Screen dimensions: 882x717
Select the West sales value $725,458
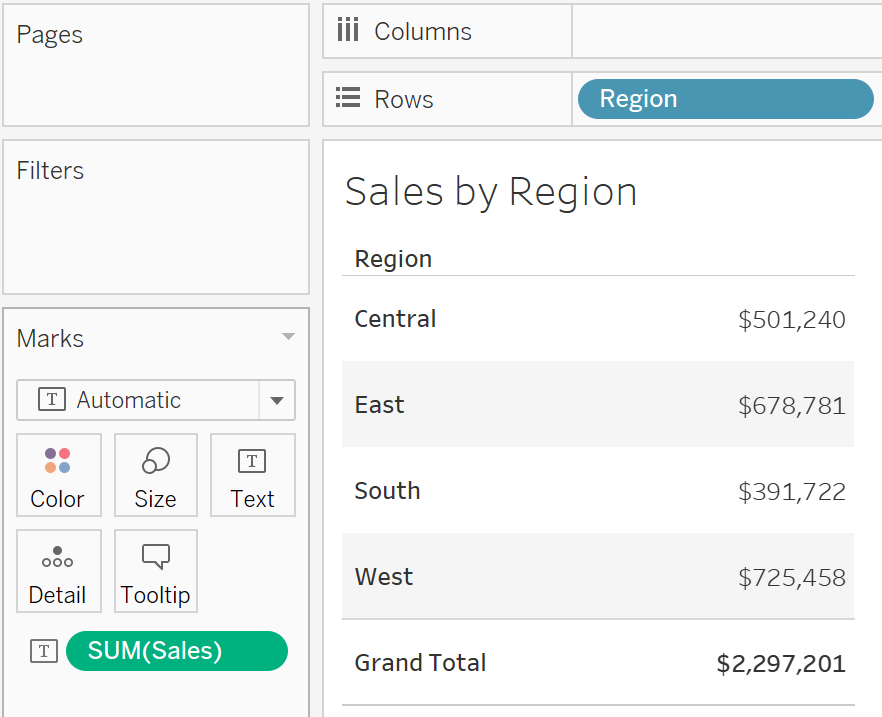coord(791,577)
